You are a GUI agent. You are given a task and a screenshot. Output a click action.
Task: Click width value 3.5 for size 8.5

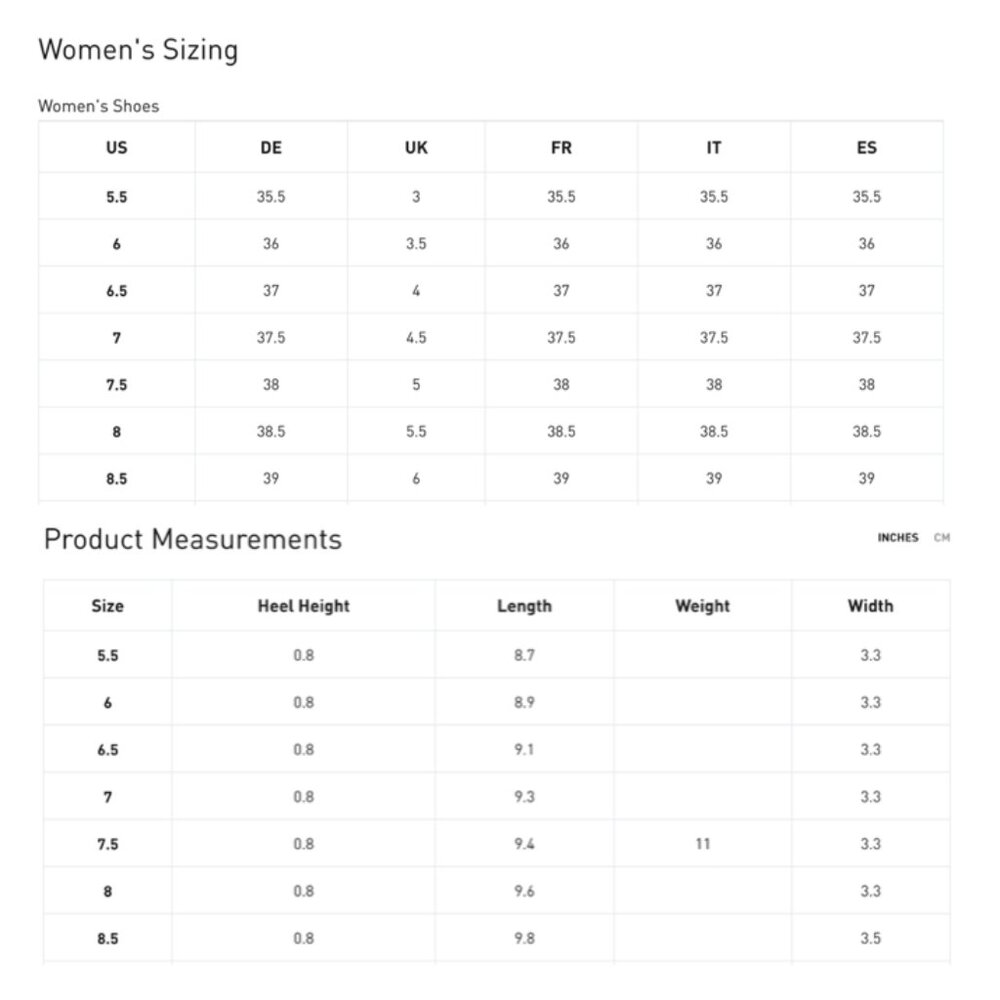point(871,938)
